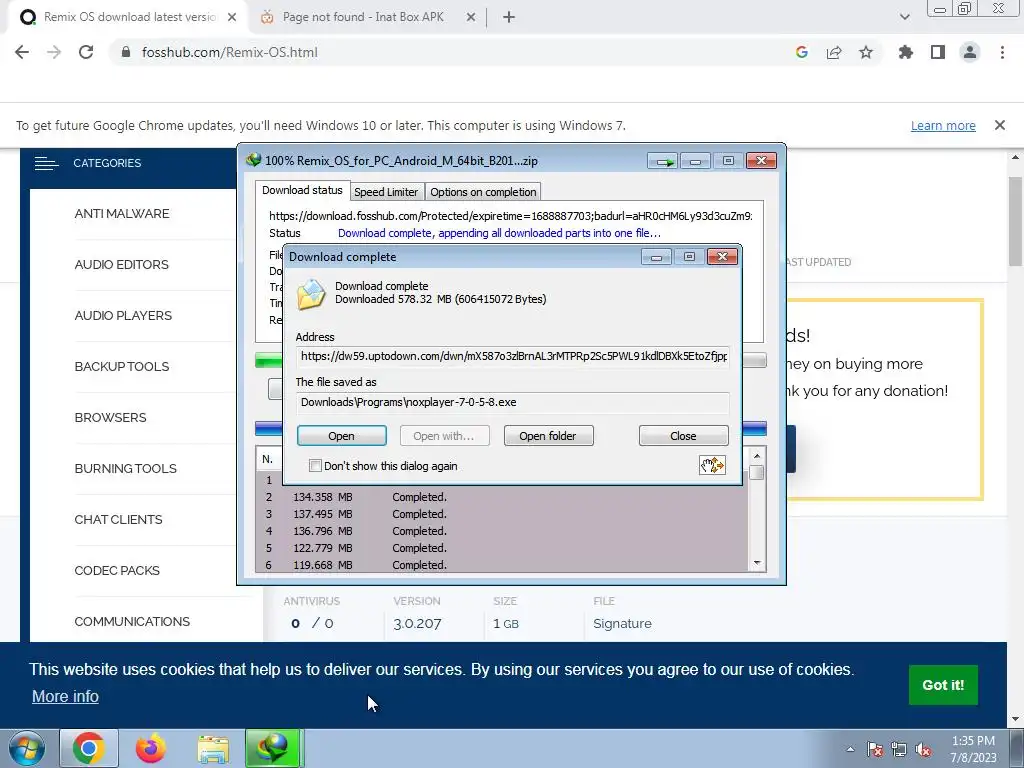Select connection row 3 with 137.495 MB
This screenshot has width=1024, height=768.
(502, 514)
